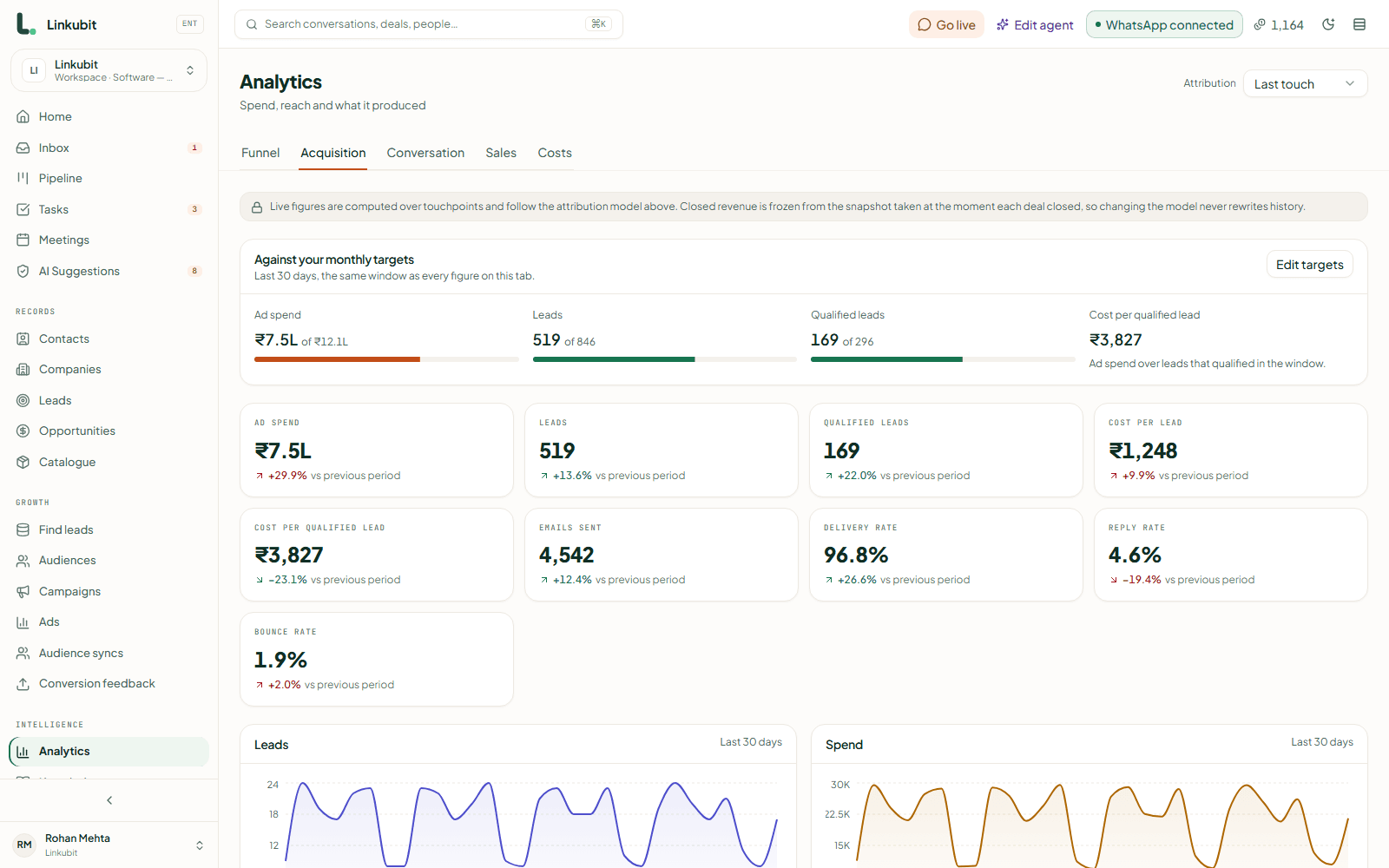Click the Ad spend ₹7.5L metric card
This screenshot has height=868, width=1389.
pos(377,450)
